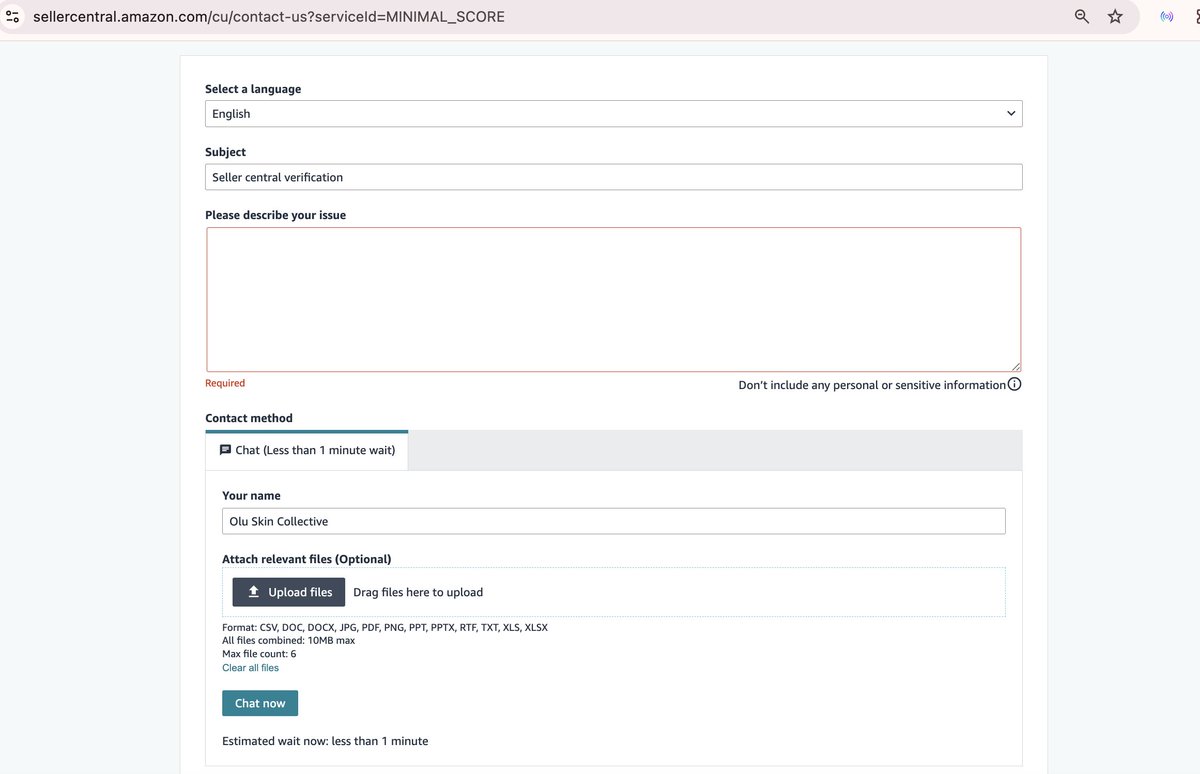This screenshot has width=1200, height=774.
Task: Click the 'Estimated wait now: less than 1 minute' text
Action: click(x=325, y=741)
